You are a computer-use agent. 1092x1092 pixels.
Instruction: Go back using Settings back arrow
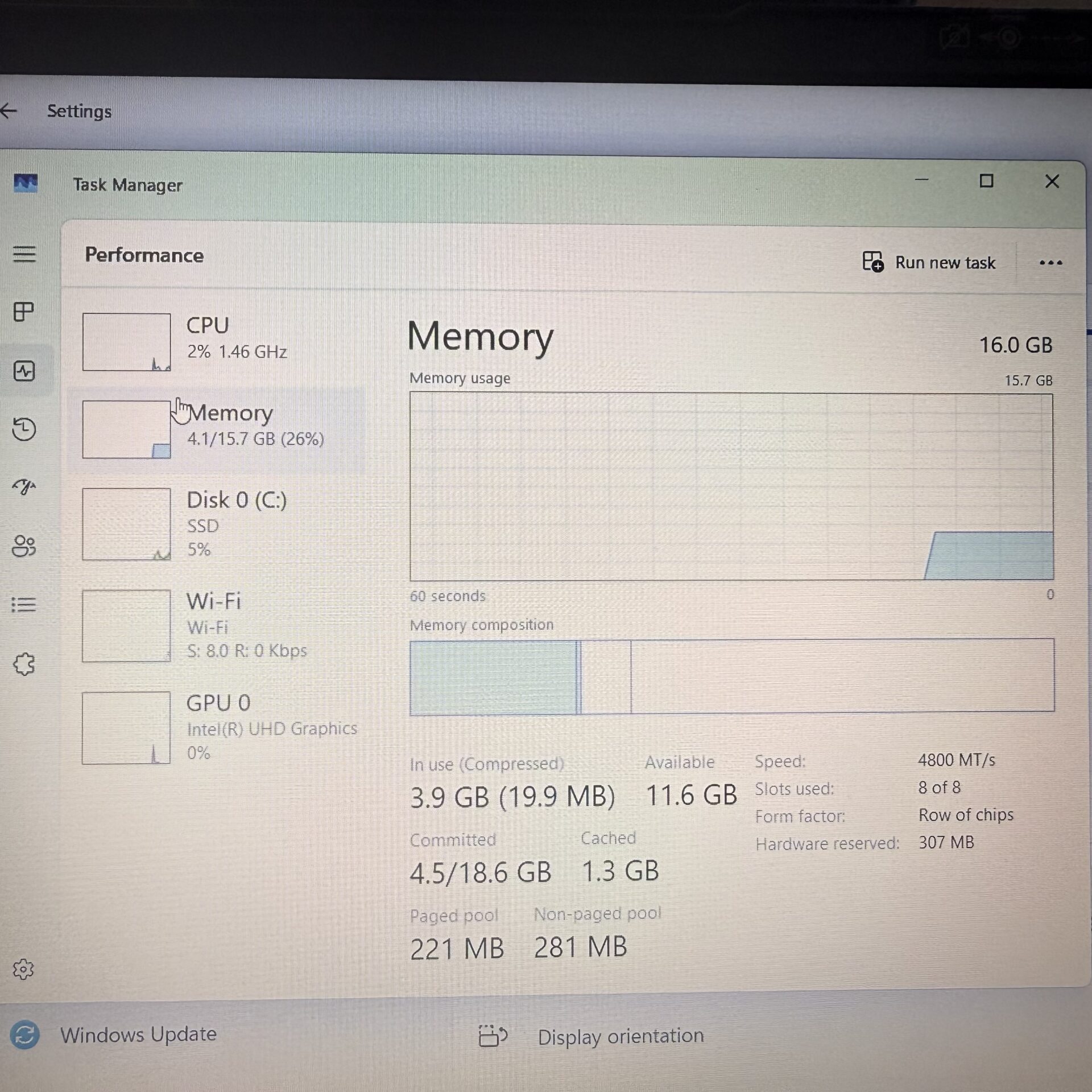tap(9, 111)
